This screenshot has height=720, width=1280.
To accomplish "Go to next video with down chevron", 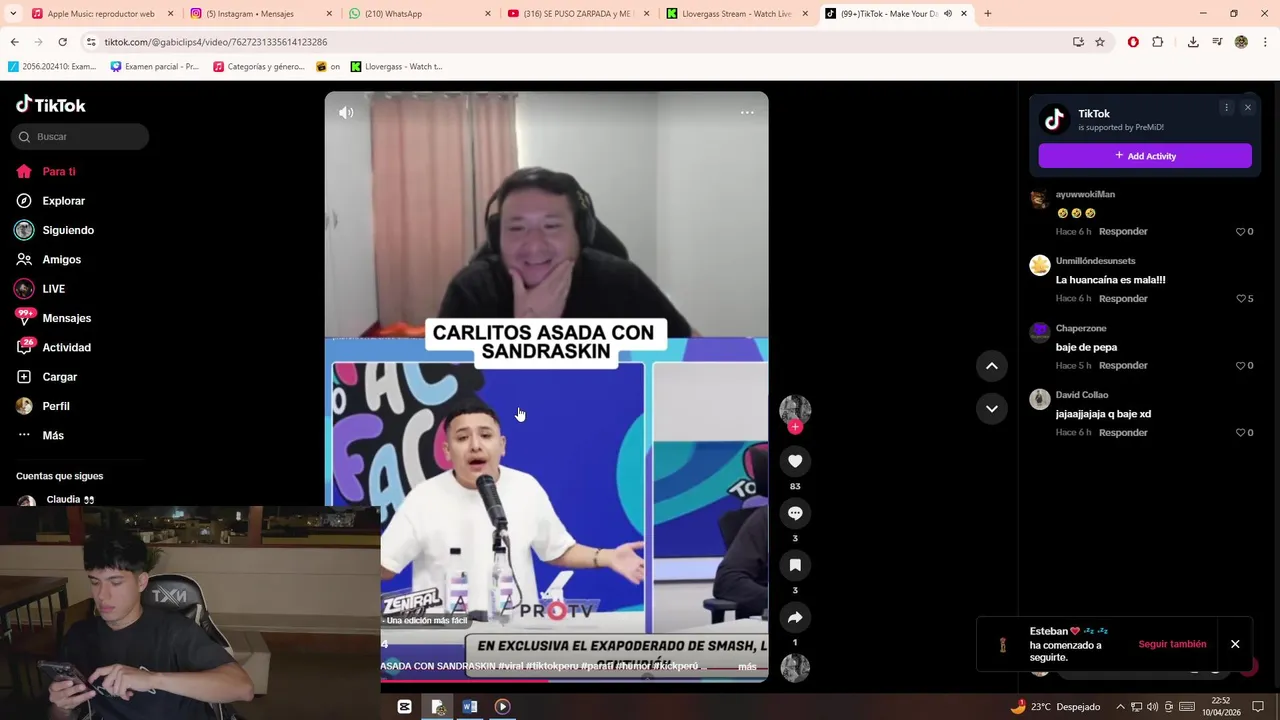I will [992, 408].
